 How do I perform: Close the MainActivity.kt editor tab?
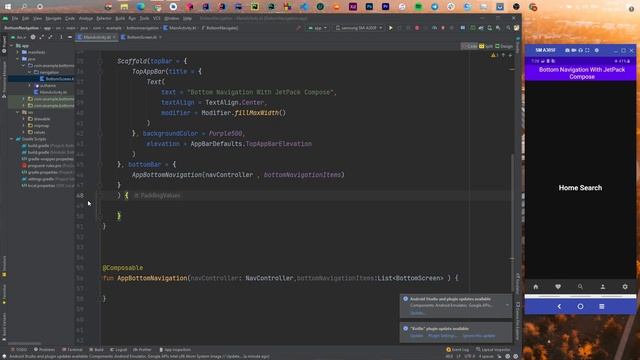tap(114, 37)
